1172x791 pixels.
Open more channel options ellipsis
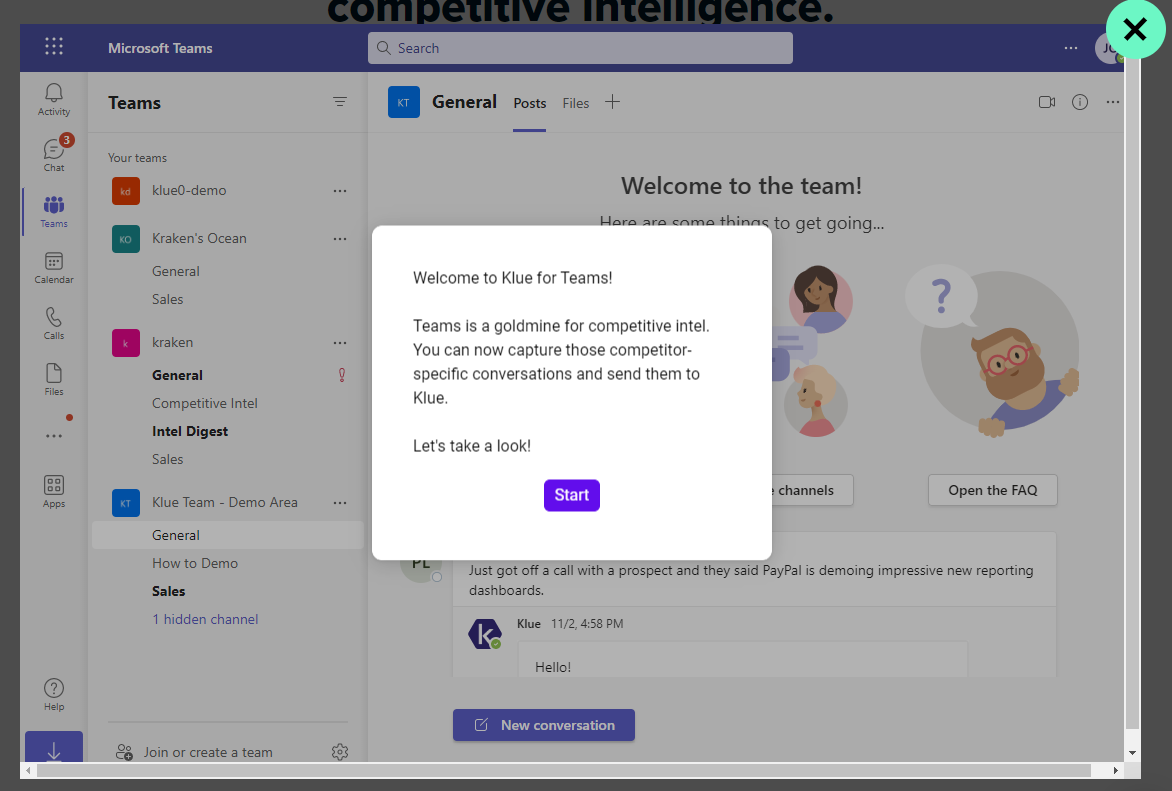[1112, 102]
